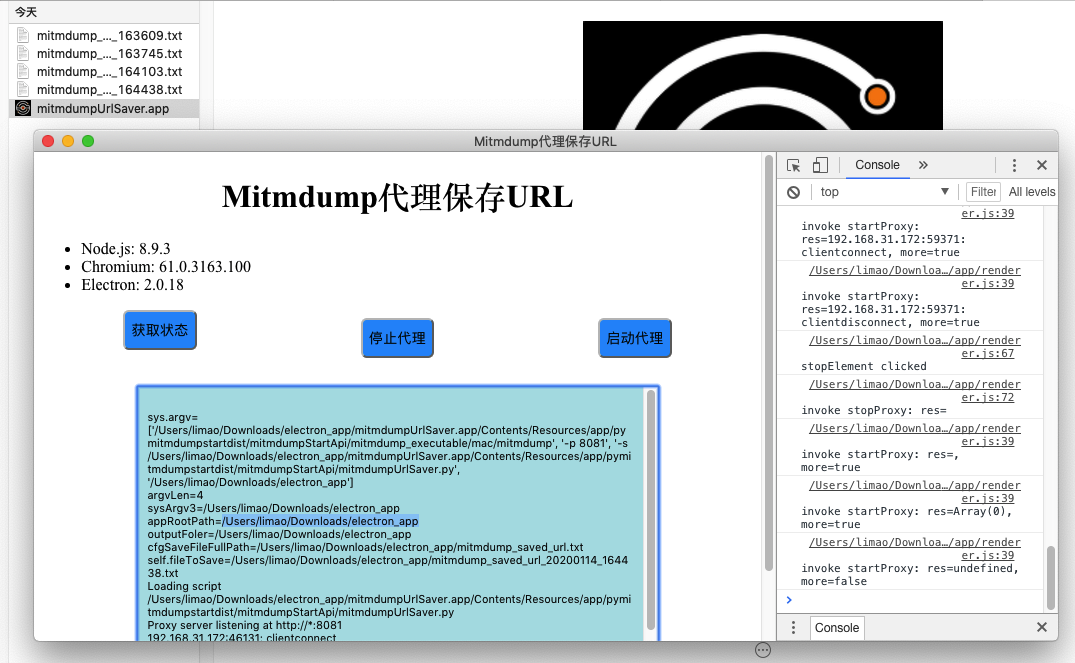
Task: Open the All levels log dropdown
Action: [1031, 192]
